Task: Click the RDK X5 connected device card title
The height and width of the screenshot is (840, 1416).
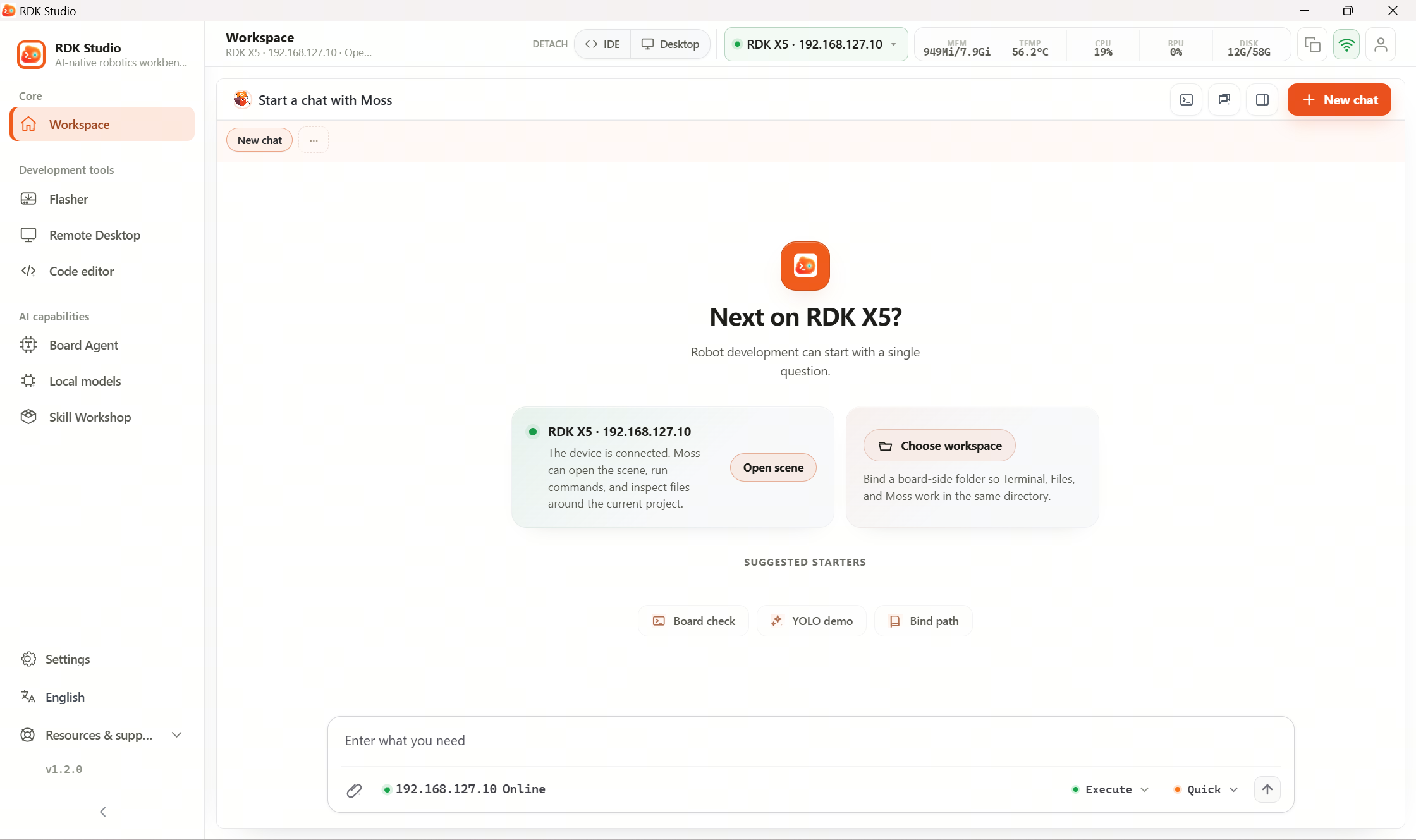Action: 619,432
